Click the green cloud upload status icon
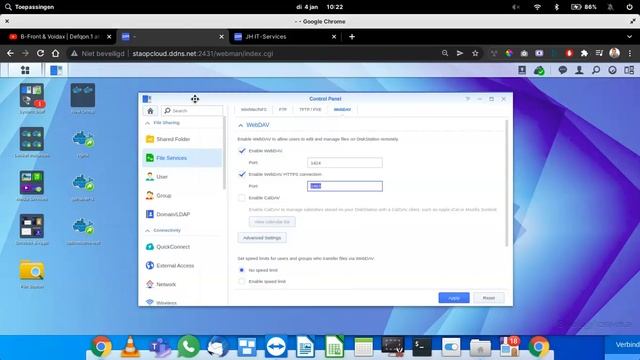The image size is (640, 360). pyautogui.click(x=539, y=71)
